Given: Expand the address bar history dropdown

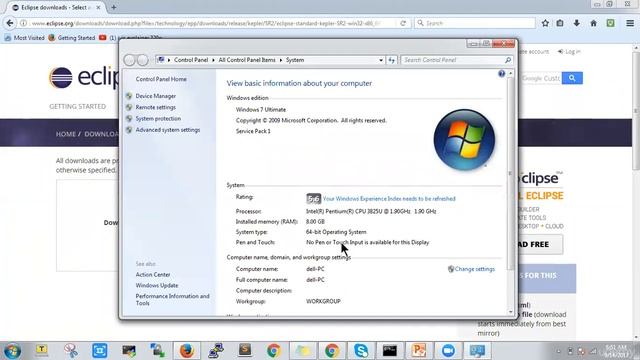Looking at the screenshot, I should pos(381,60).
